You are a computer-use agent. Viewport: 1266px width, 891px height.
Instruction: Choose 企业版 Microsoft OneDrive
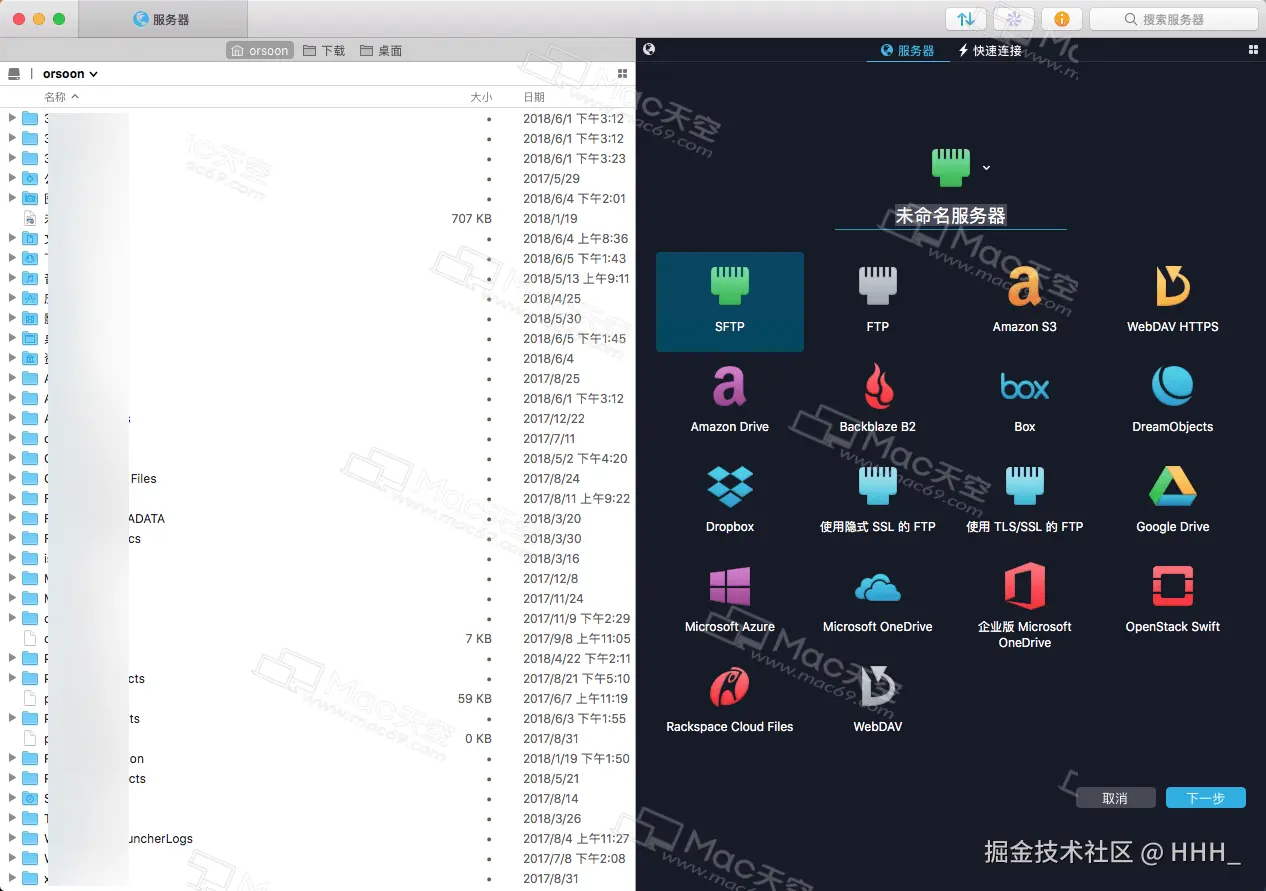(1024, 606)
